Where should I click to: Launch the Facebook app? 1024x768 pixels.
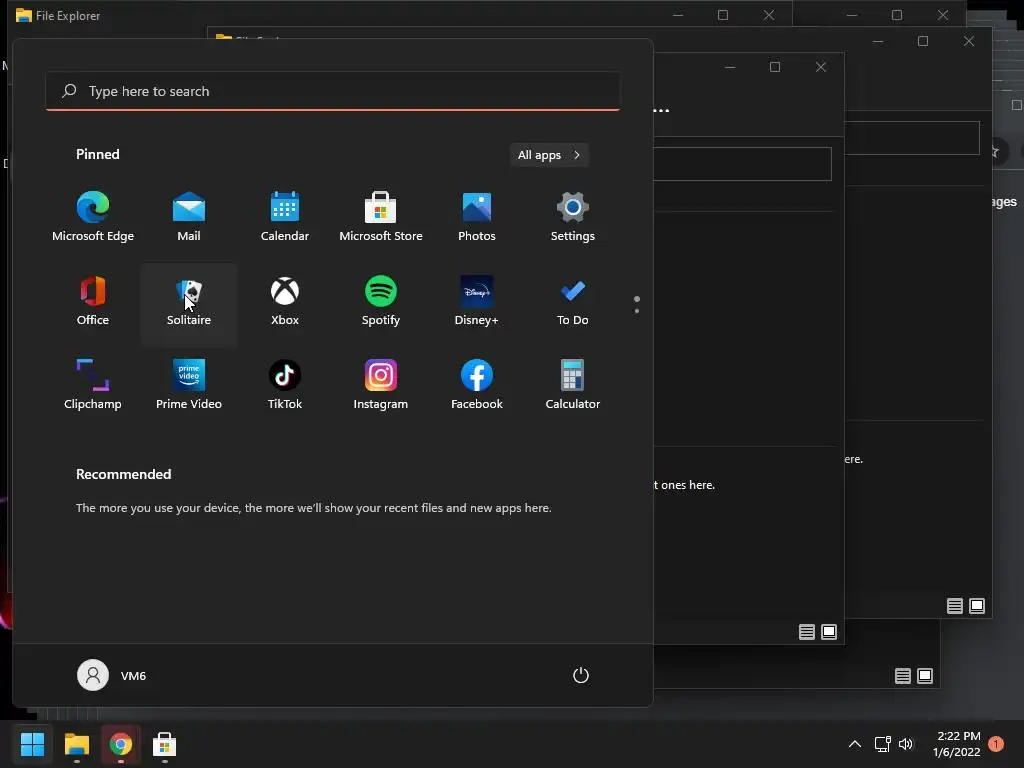click(477, 385)
